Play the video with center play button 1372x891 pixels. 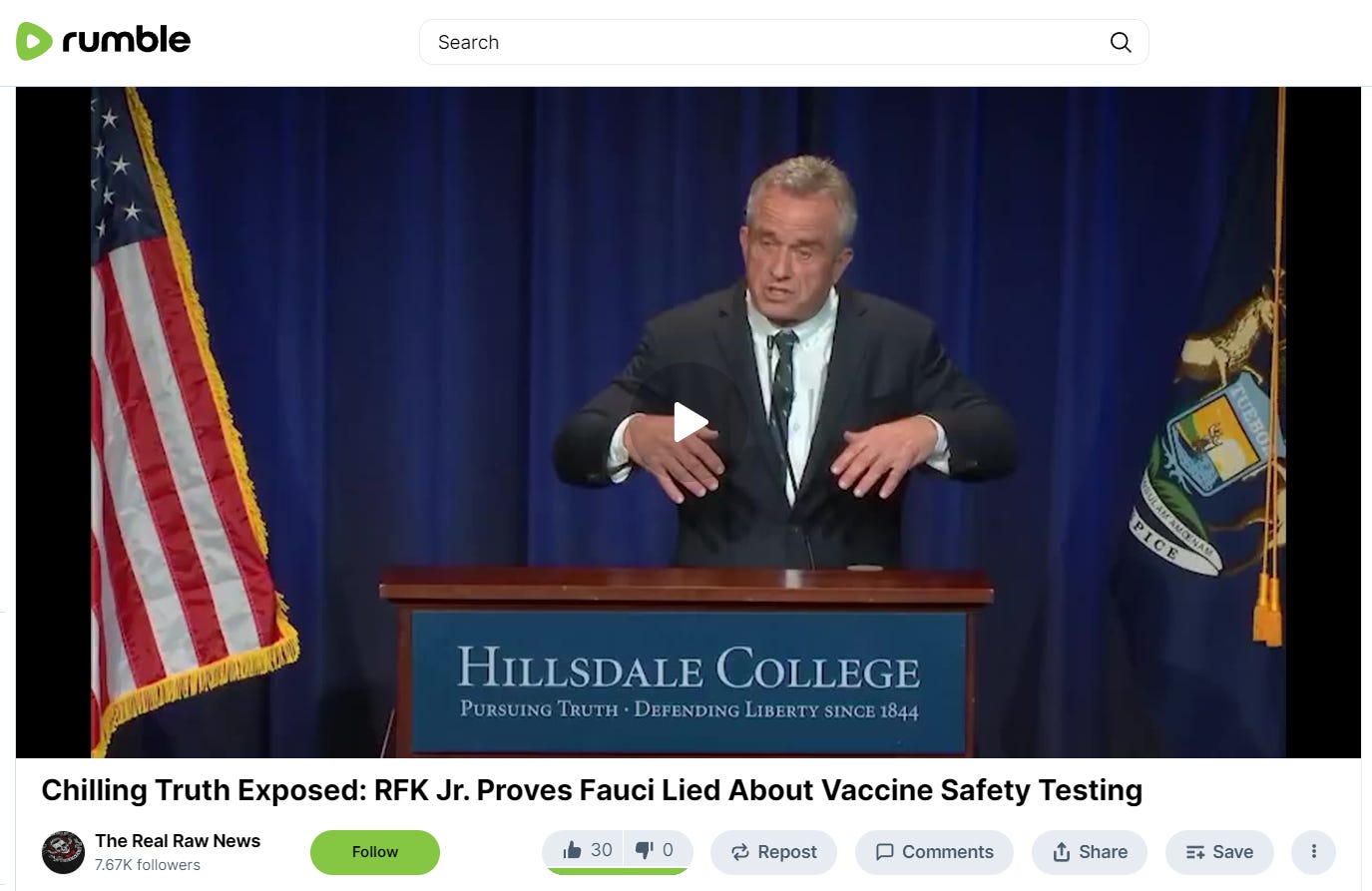(688, 422)
